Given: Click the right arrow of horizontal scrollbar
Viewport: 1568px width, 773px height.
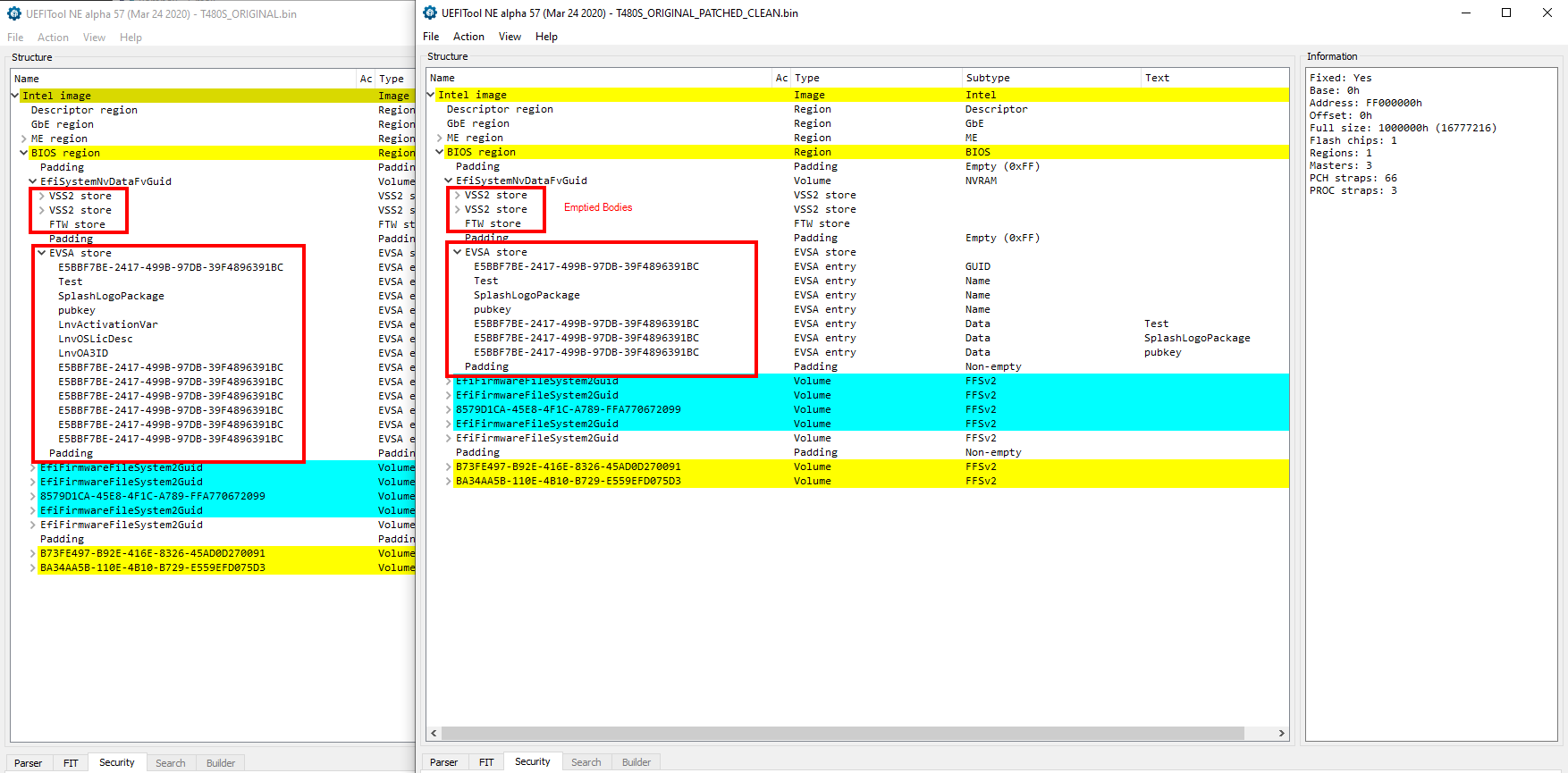Looking at the screenshot, I should click(x=1281, y=733).
